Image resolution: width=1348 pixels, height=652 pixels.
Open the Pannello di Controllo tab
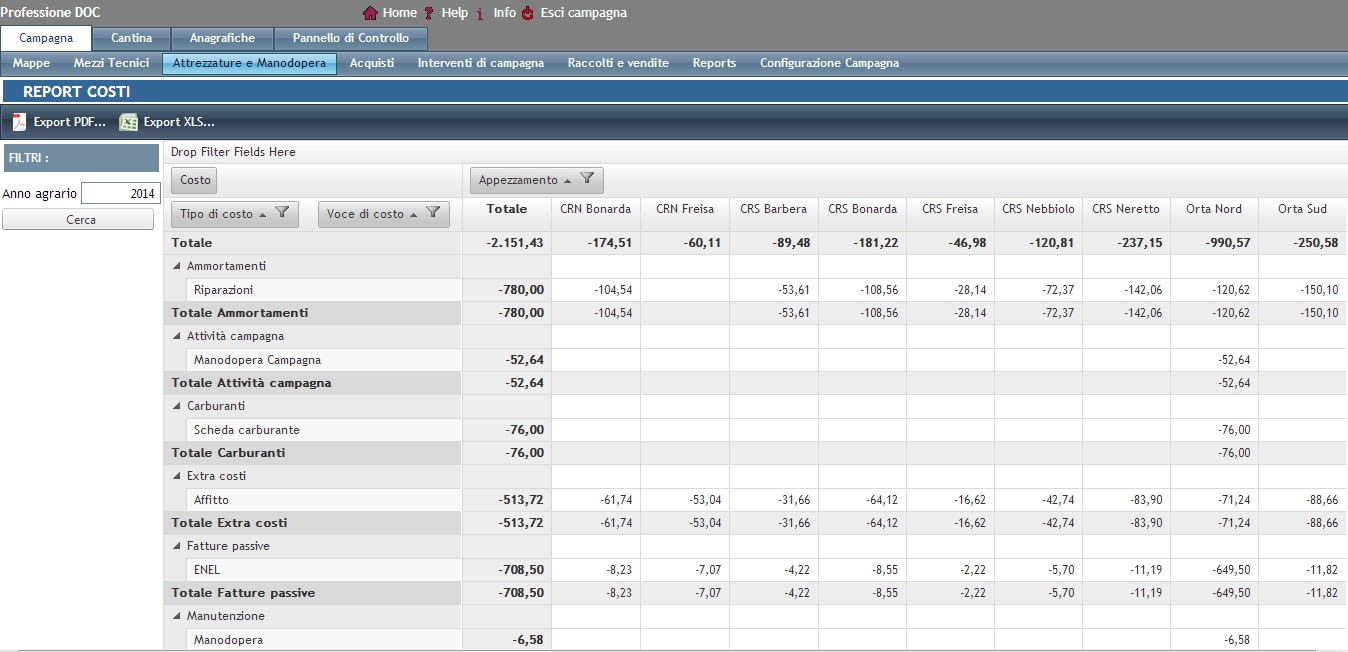[350, 38]
